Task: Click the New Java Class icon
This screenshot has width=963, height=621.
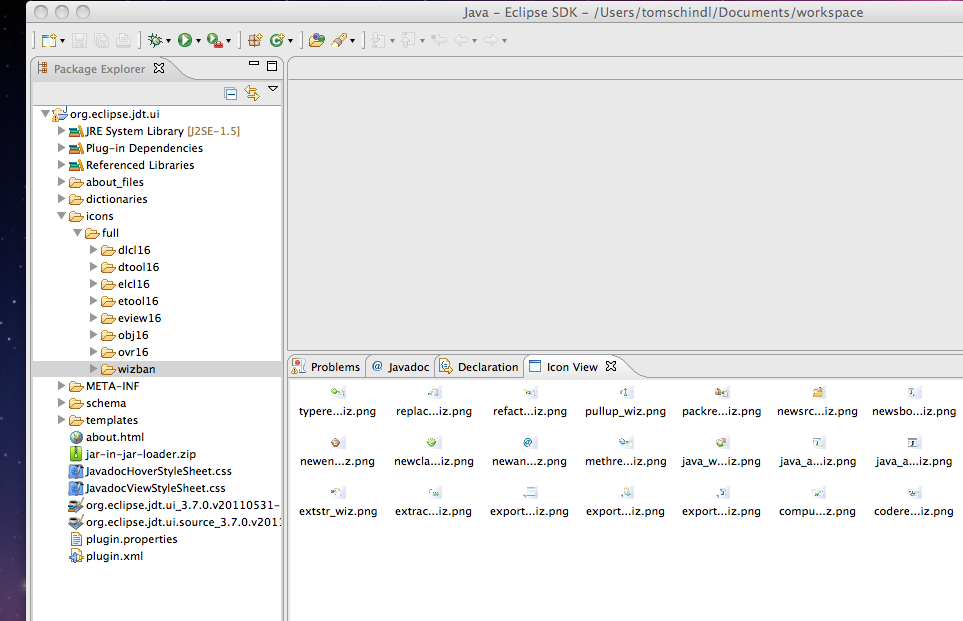Action: (276, 41)
